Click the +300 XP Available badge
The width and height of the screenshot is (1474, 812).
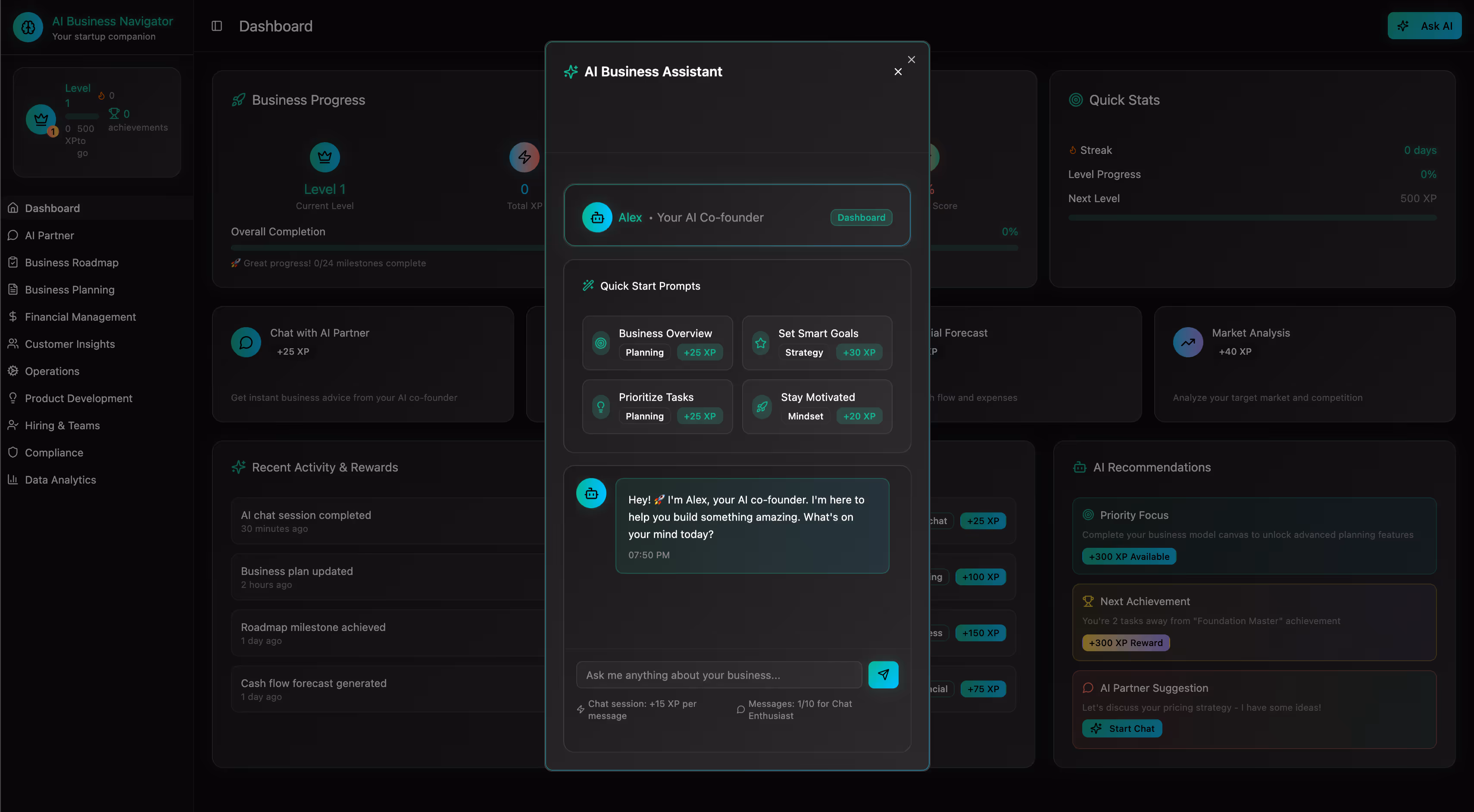(1128, 556)
